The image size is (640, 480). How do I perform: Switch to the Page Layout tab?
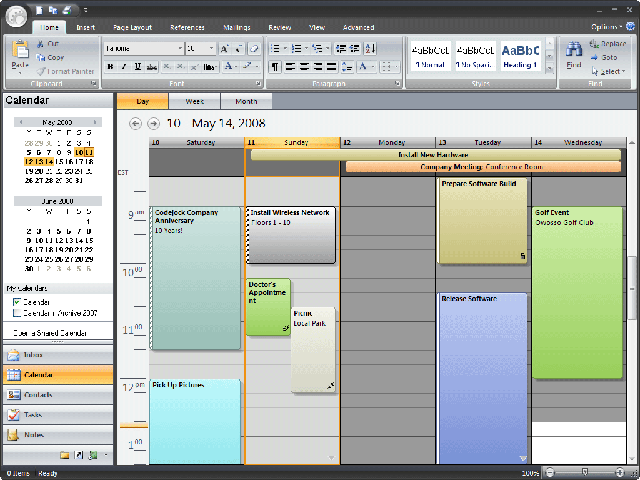pyautogui.click(x=133, y=27)
